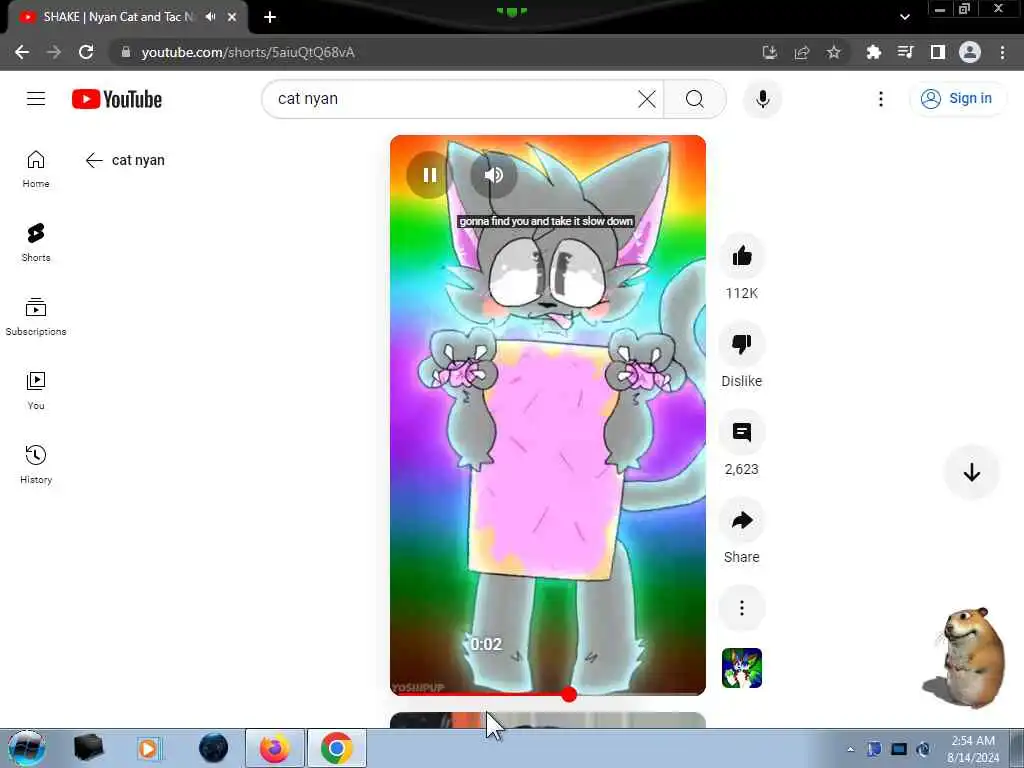Viewport: 1024px width, 768px height.
Task: Open the Short's three-dot more actions menu
Action: coord(742,608)
